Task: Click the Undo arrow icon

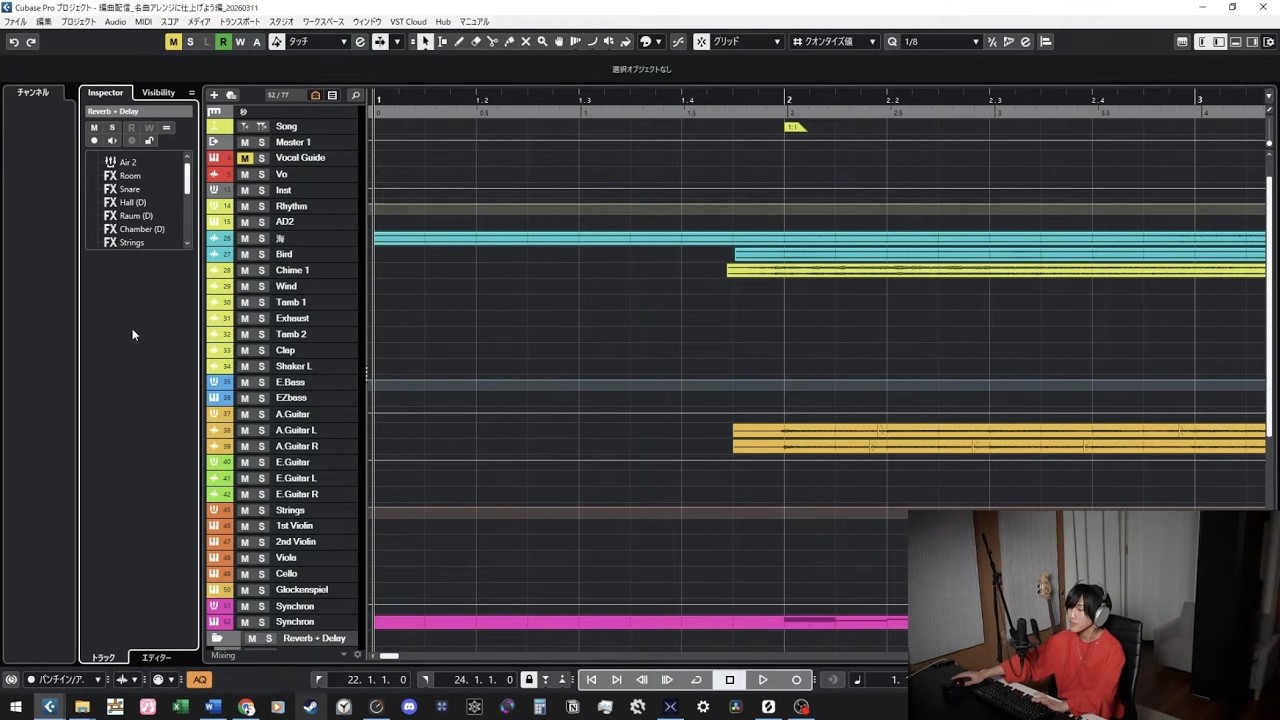Action: (x=14, y=42)
